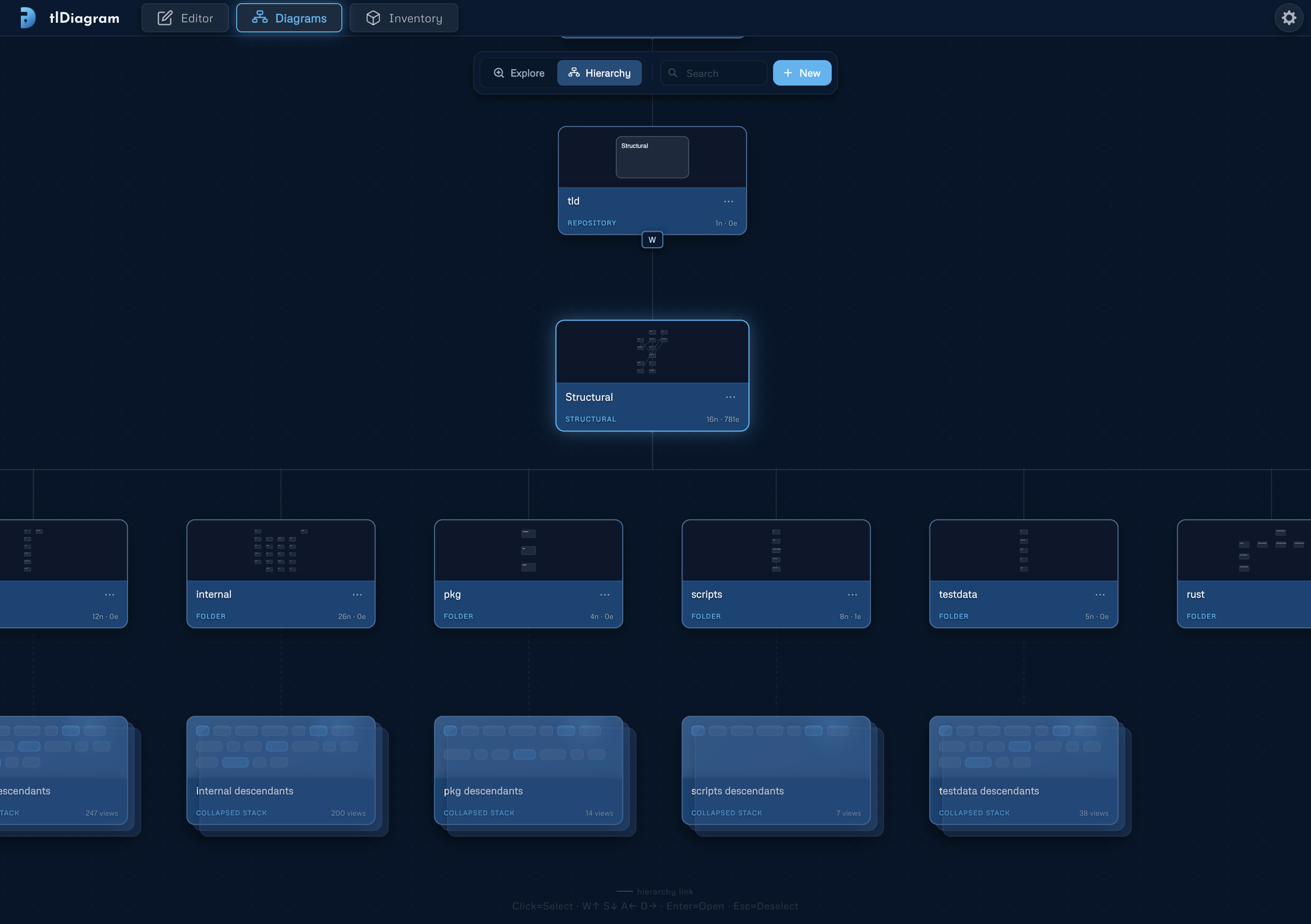Click the '200 views' label

coord(348,813)
